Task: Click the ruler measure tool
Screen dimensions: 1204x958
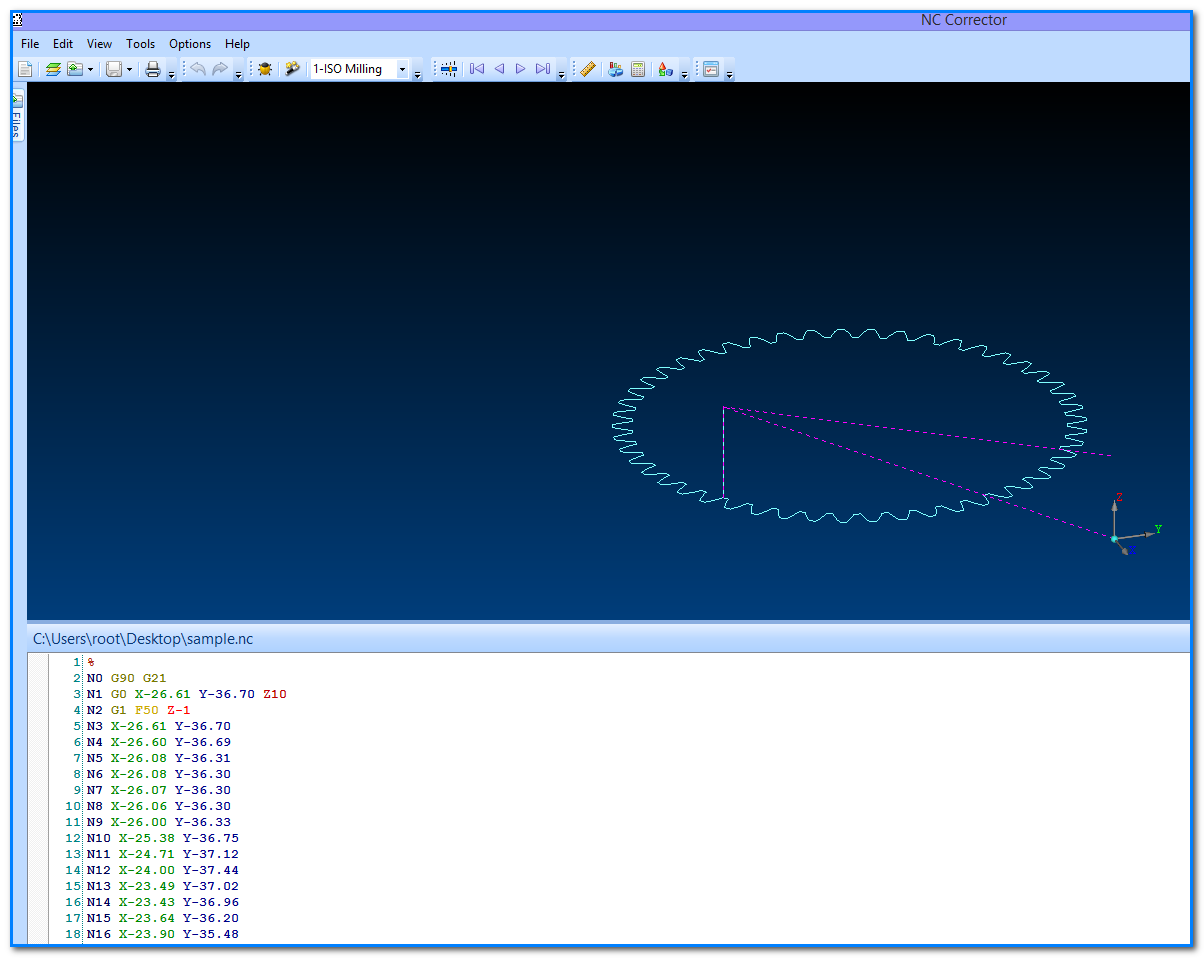Action: (x=588, y=69)
